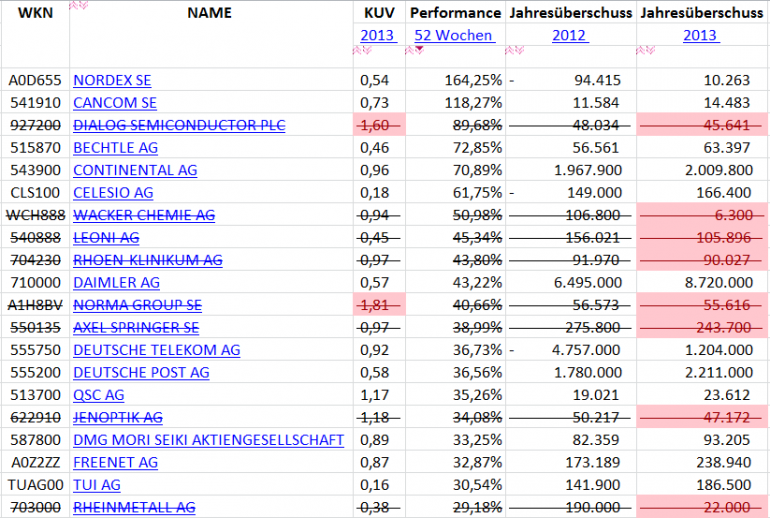This screenshot has width=770, height=518.
Task: Select KUV value 1,17 for QSC
Action: click(x=374, y=395)
